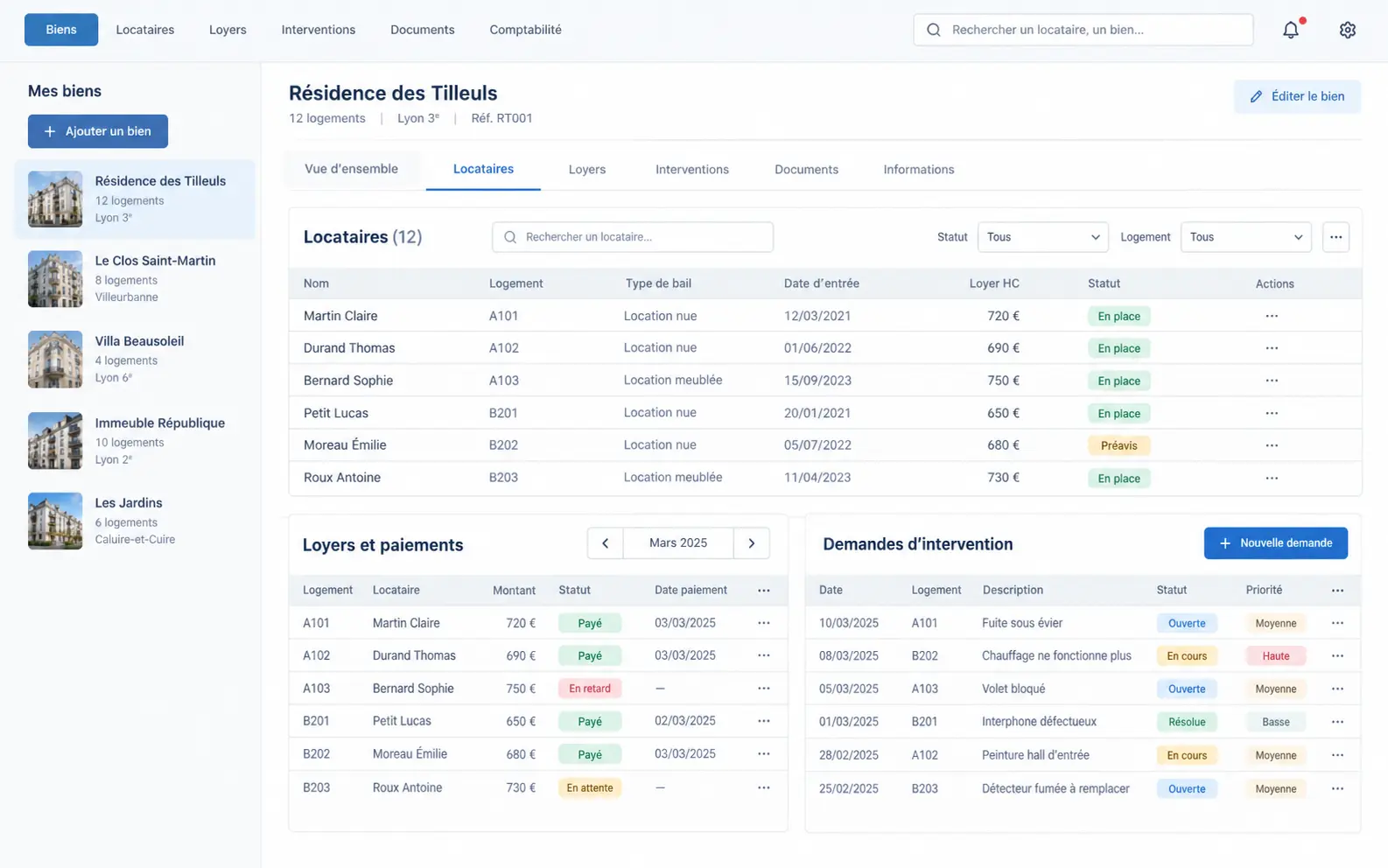The width and height of the screenshot is (1388, 868).
Task: Open actions menu for Petit Lucas tenant row
Action: pyautogui.click(x=1272, y=413)
